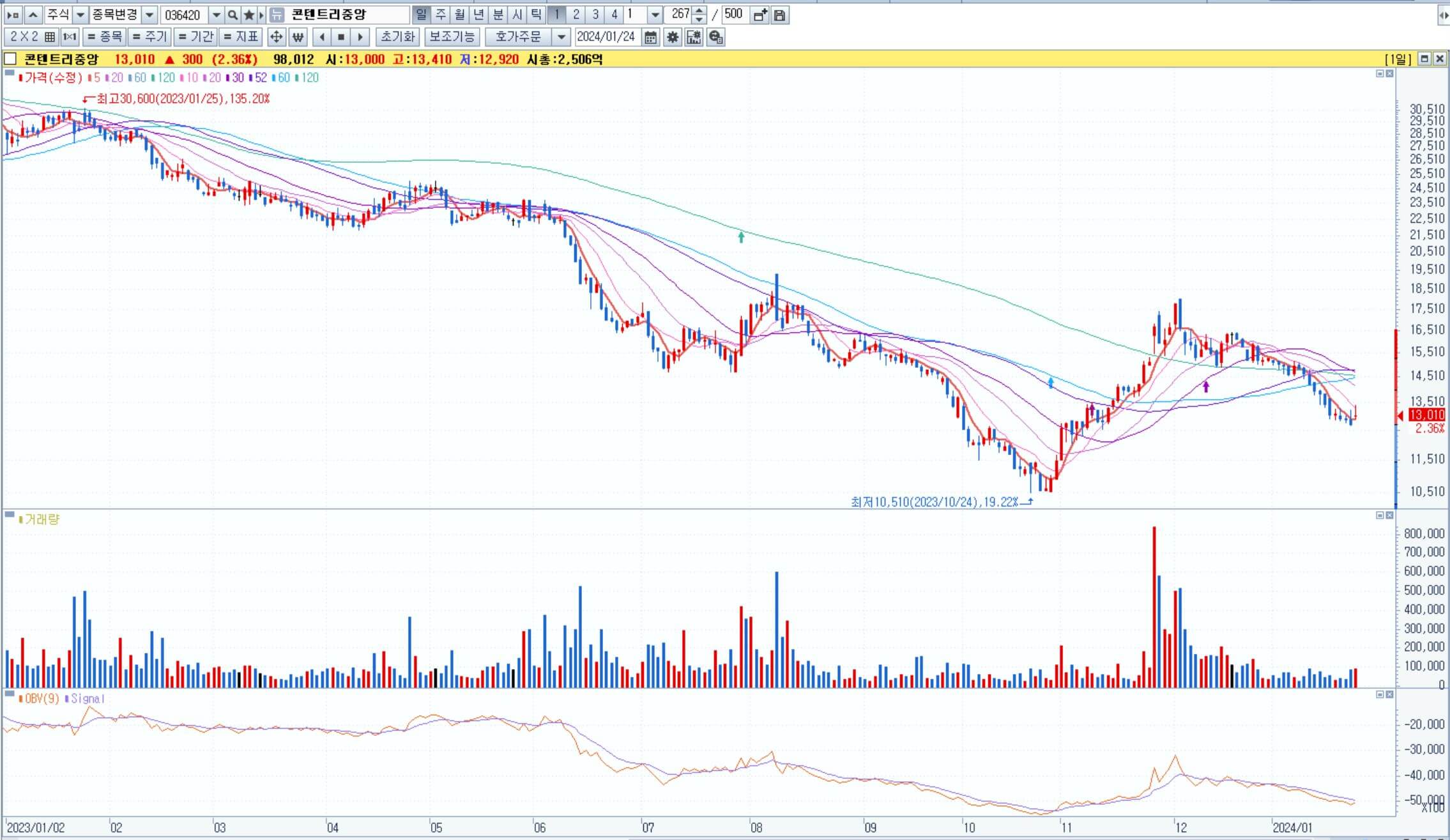The height and width of the screenshot is (840, 1450).
Task: Click the crosshair move icon
Action: [x=276, y=37]
